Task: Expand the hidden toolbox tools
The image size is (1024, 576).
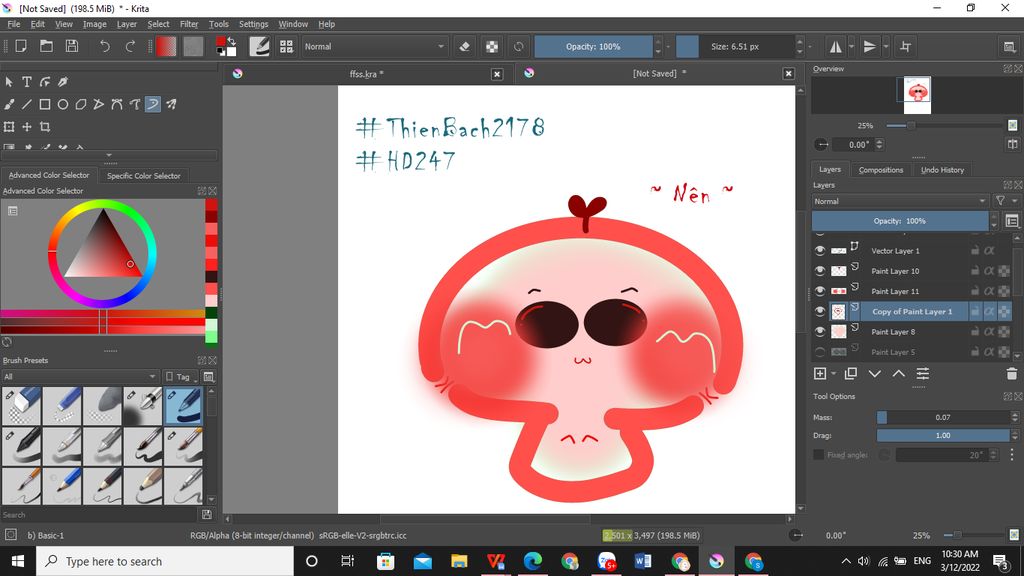Action: click(109, 156)
